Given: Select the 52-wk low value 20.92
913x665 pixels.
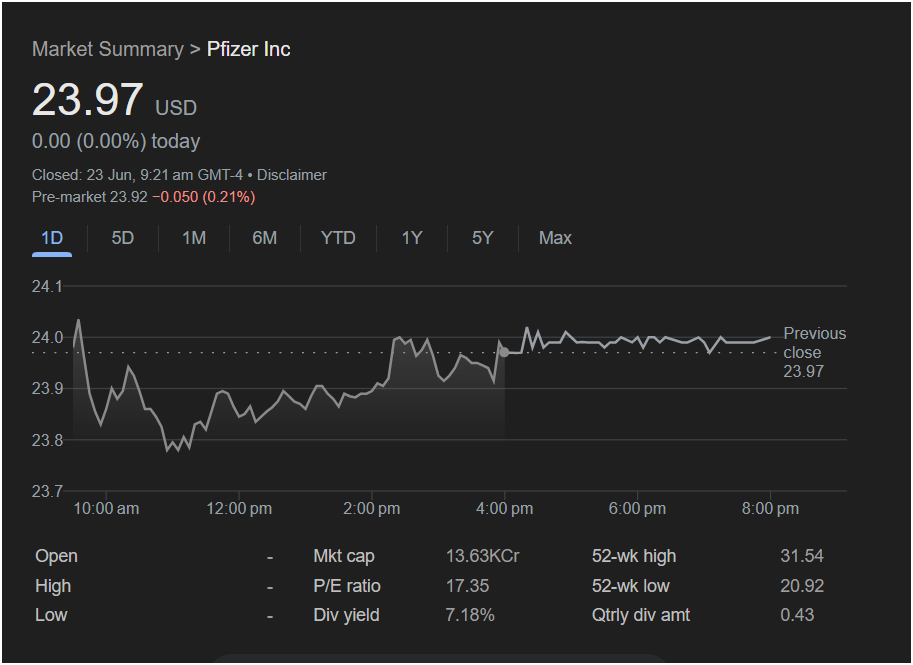Looking at the screenshot, I should [x=802, y=586].
